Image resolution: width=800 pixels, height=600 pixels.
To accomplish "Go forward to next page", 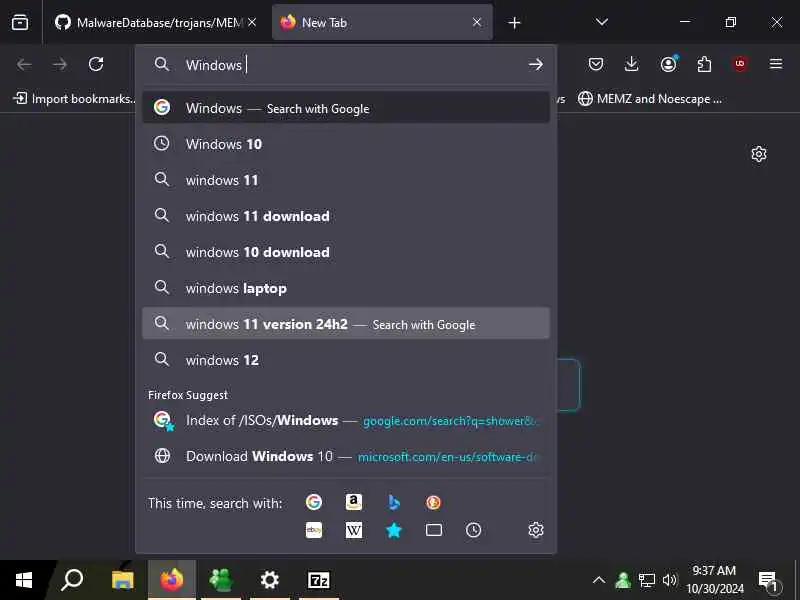I will tap(60, 64).
